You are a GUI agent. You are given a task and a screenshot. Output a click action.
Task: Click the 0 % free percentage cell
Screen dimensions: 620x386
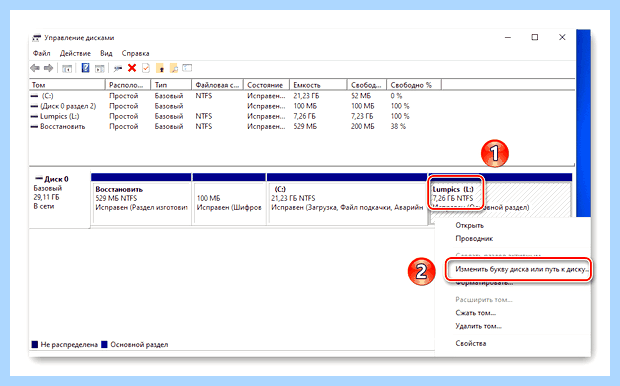[x=396, y=96]
